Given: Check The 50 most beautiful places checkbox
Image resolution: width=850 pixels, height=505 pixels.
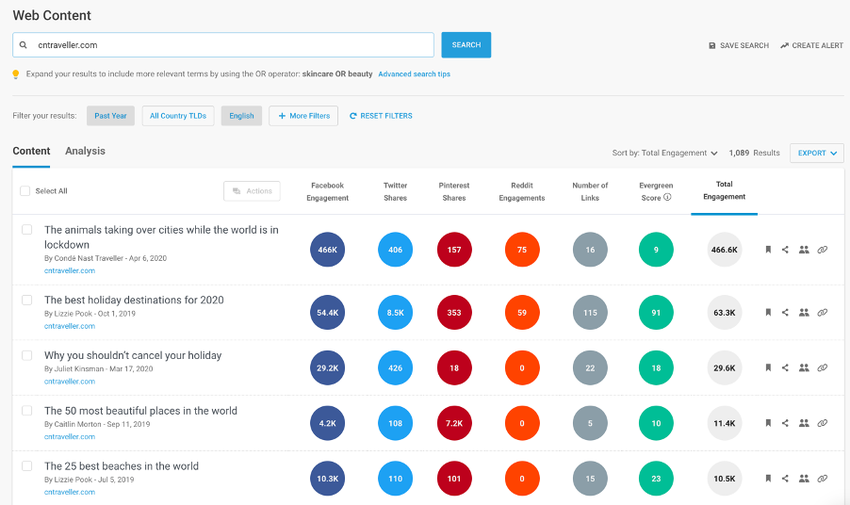Looking at the screenshot, I should 27,411.
